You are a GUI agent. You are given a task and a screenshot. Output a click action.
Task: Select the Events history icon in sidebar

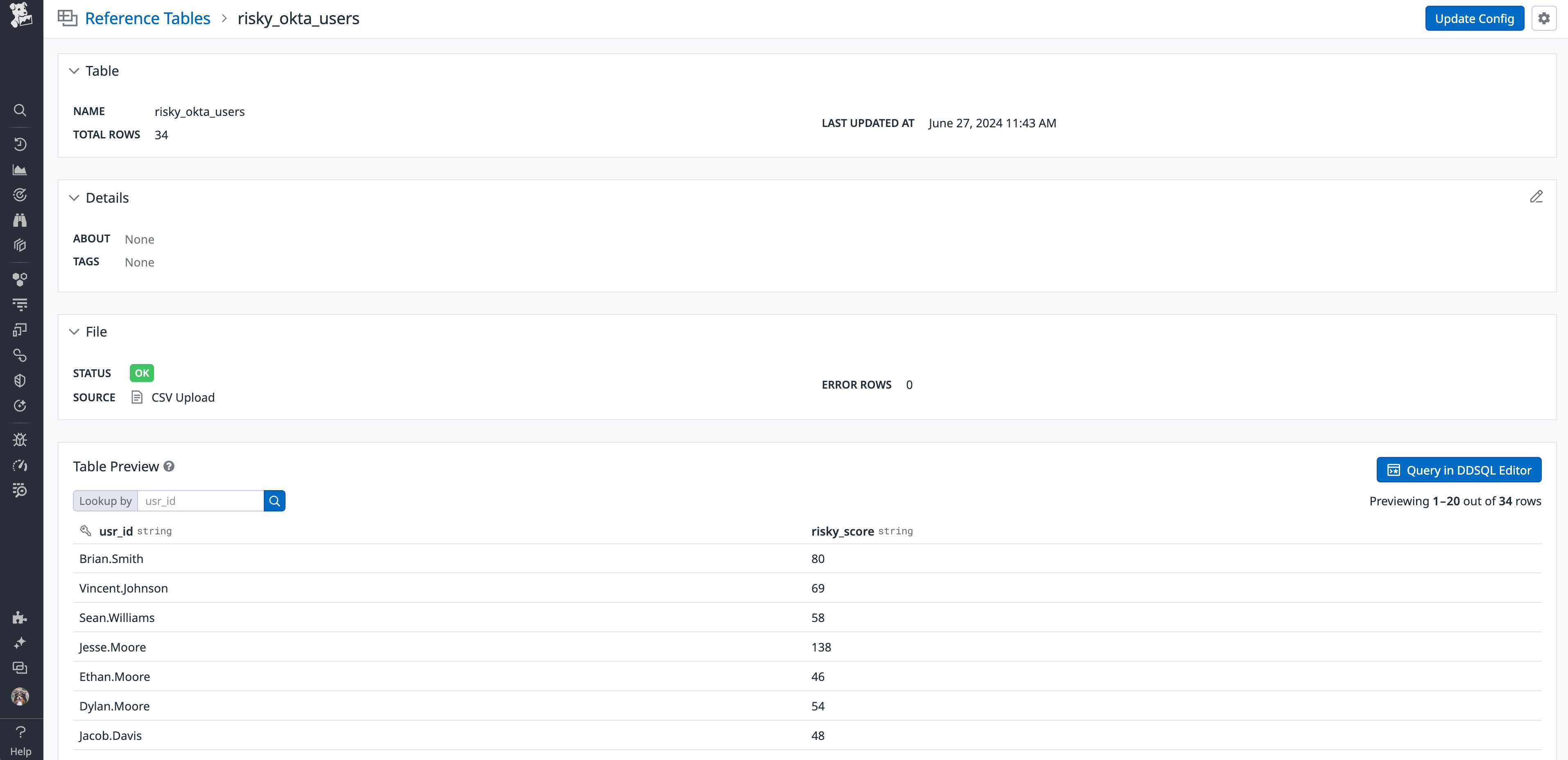pos(20,144)
